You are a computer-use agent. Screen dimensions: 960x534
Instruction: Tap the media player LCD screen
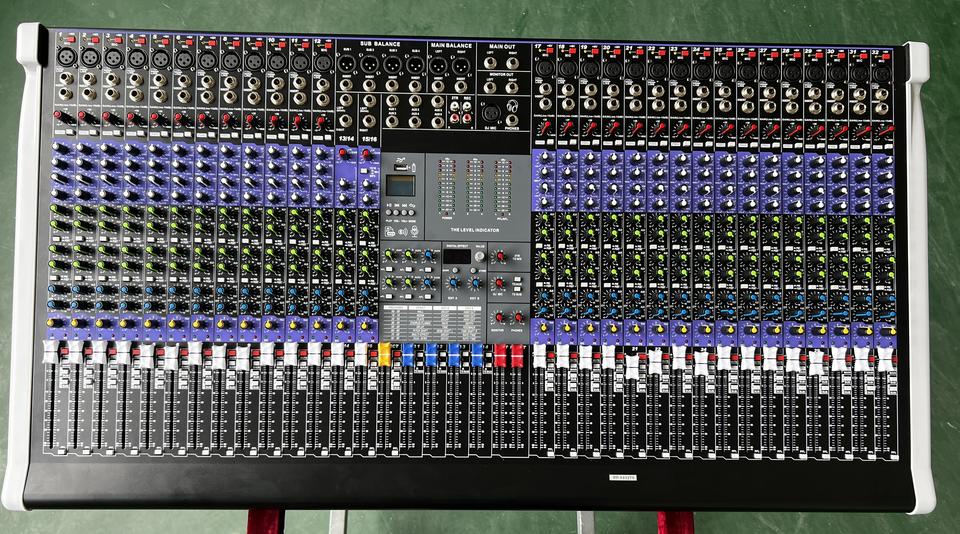(x=401, y=186)
